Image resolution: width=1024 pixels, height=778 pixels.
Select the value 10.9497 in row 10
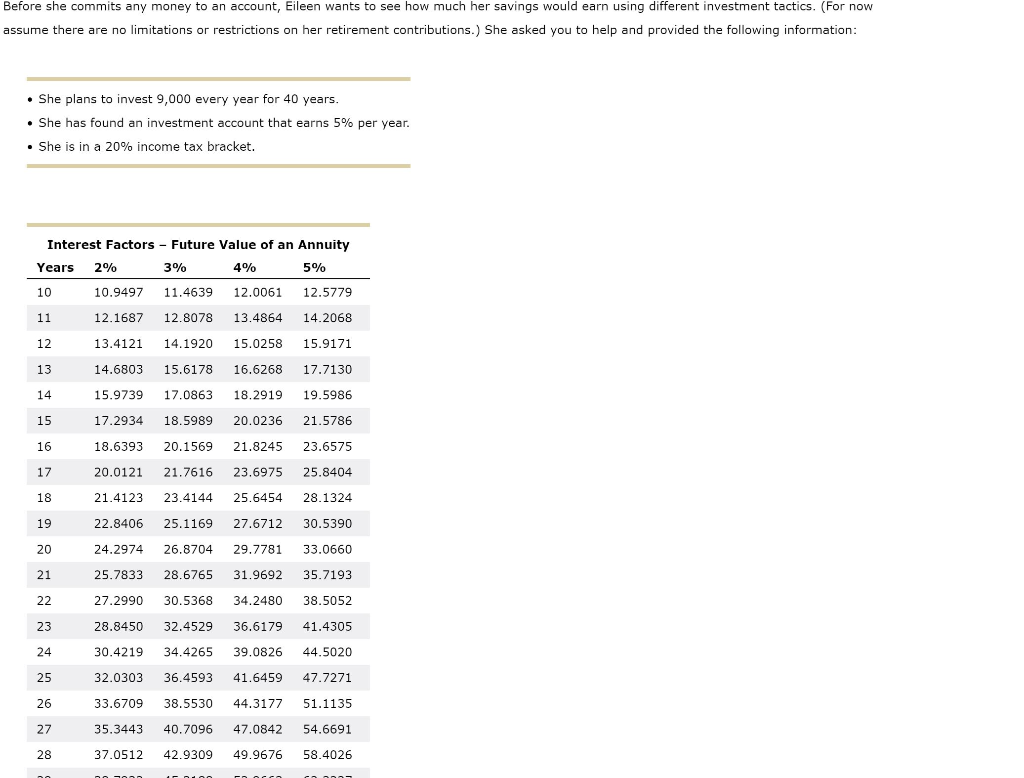(x=118, y=293)
